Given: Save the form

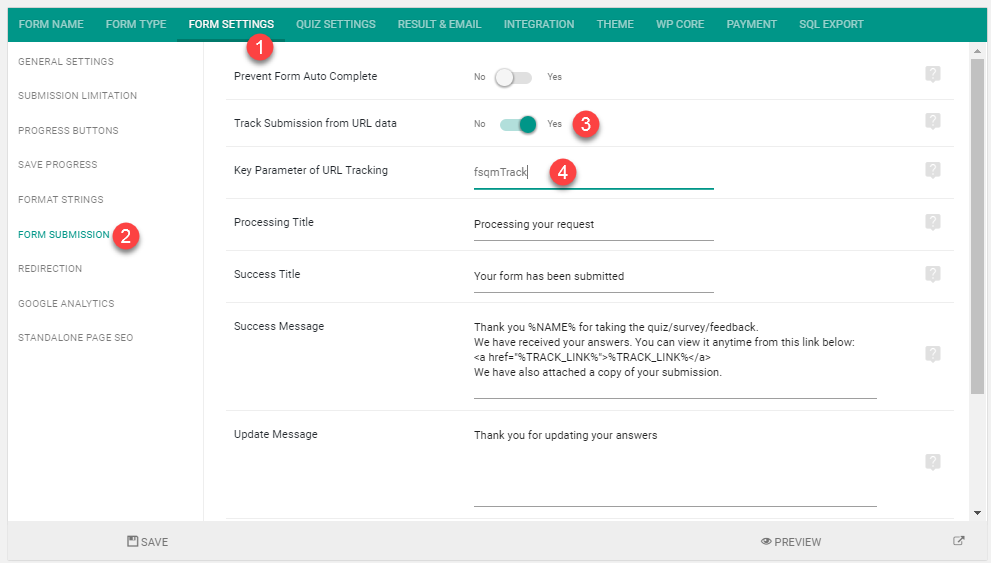Looking at the screenshot, I should coord(147,542).
